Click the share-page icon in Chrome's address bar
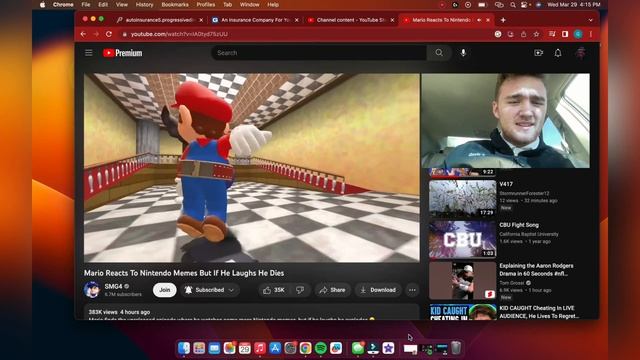 pyautogui.click(x=523, y=34)
